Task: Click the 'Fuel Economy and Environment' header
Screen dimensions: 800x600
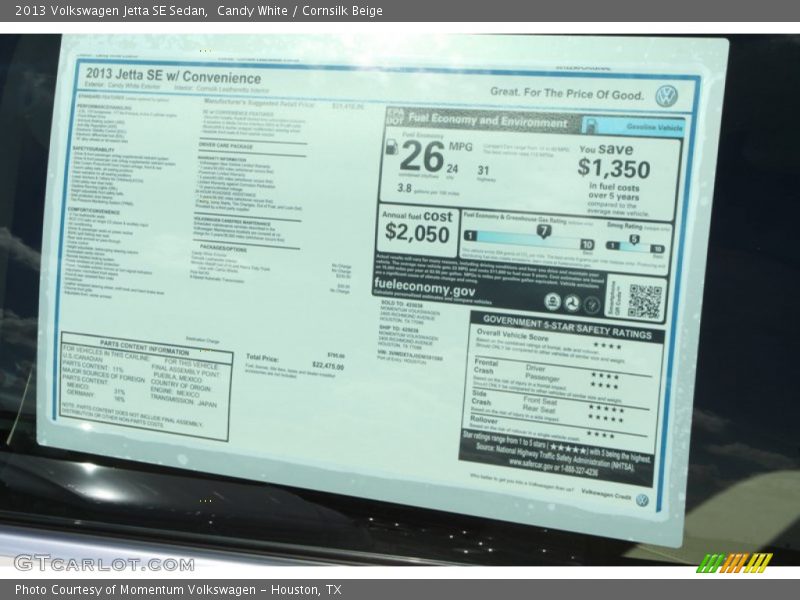Action: click(x=487, y=120)
